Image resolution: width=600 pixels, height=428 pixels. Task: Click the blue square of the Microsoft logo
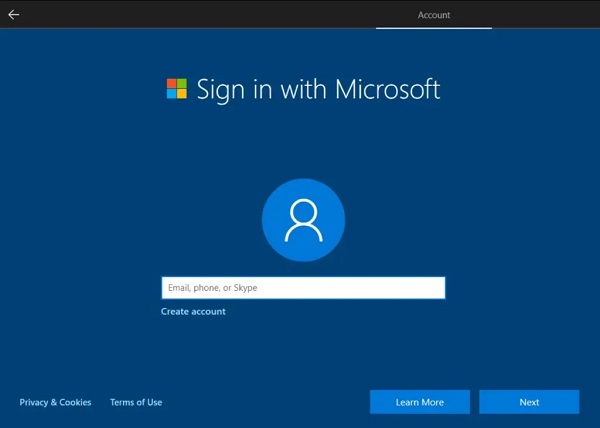click(x=171, y=95)
